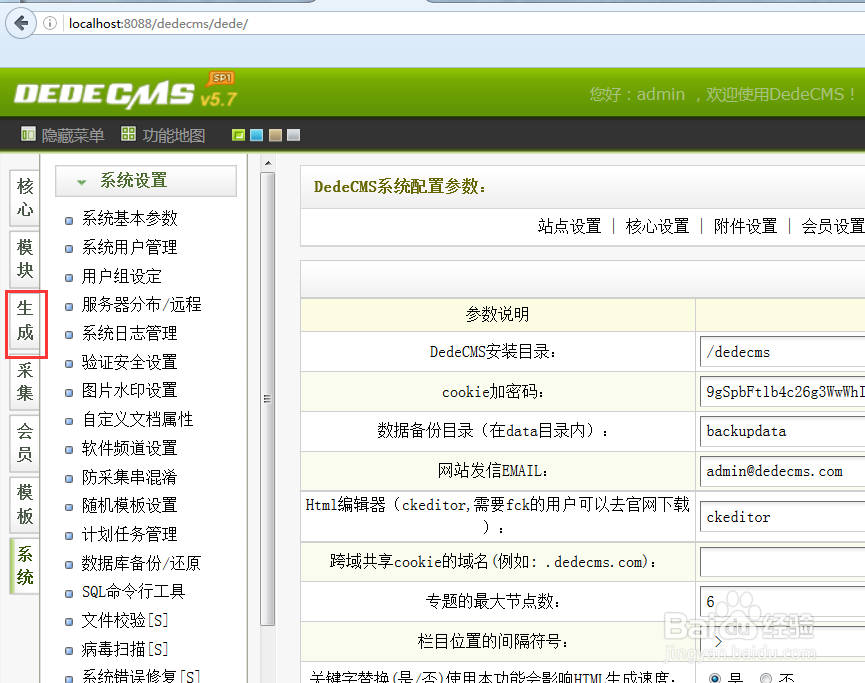Open the 系统 sidebar tab
The width and height of the screenshot is (865, 683).
[x=25, y=565]
